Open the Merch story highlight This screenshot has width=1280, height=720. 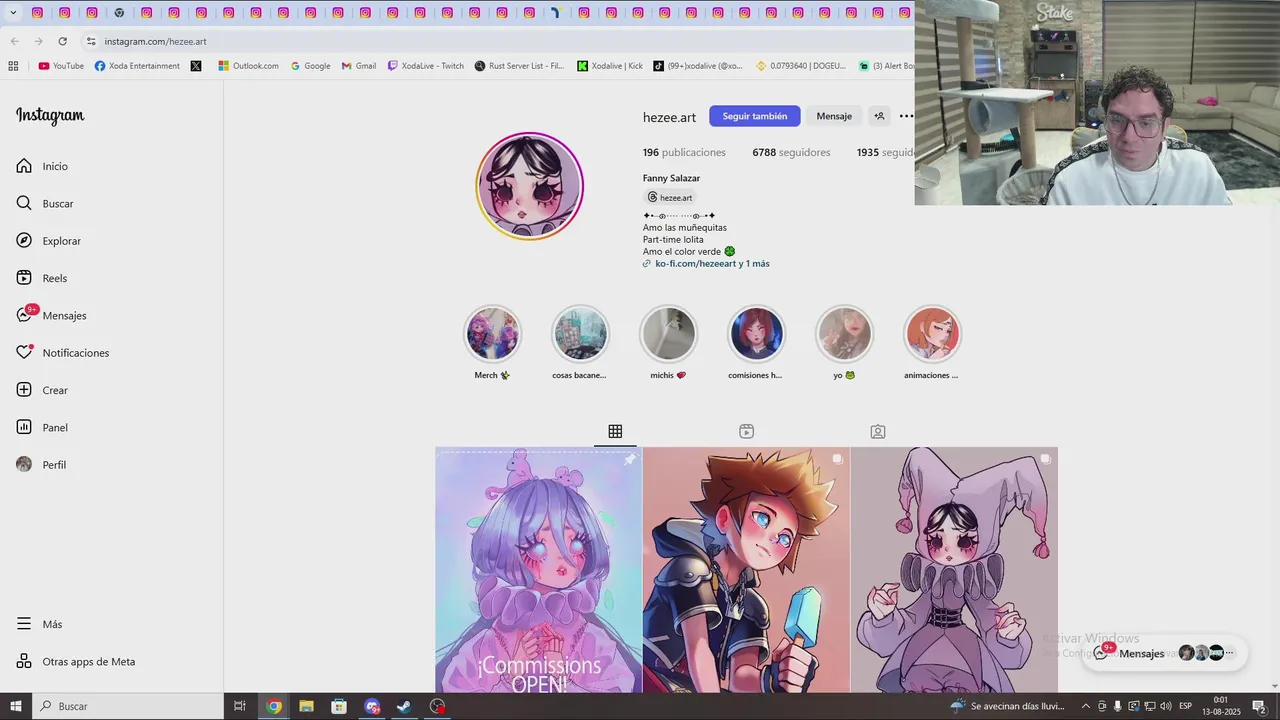click(492, 334)
